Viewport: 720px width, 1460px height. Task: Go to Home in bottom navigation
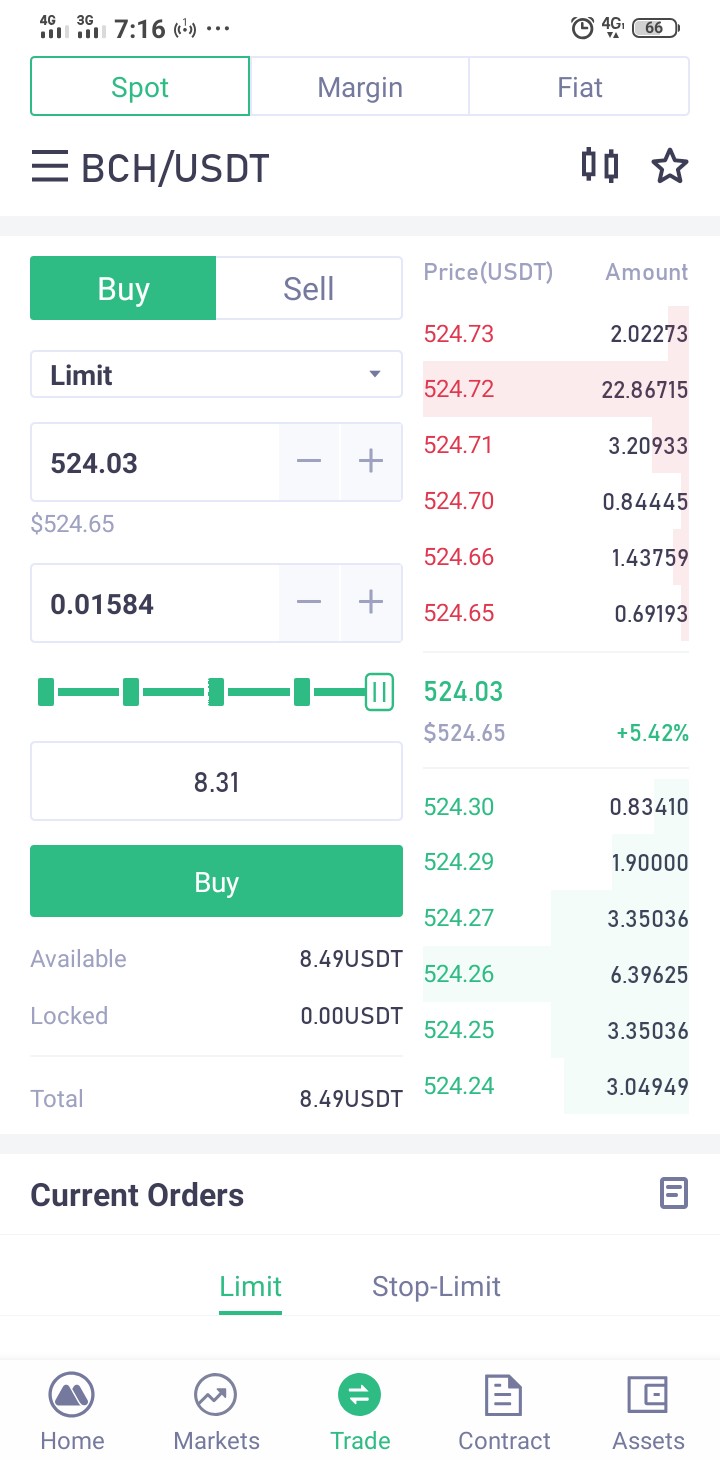pyautogui.click(x=72, y=1412)
